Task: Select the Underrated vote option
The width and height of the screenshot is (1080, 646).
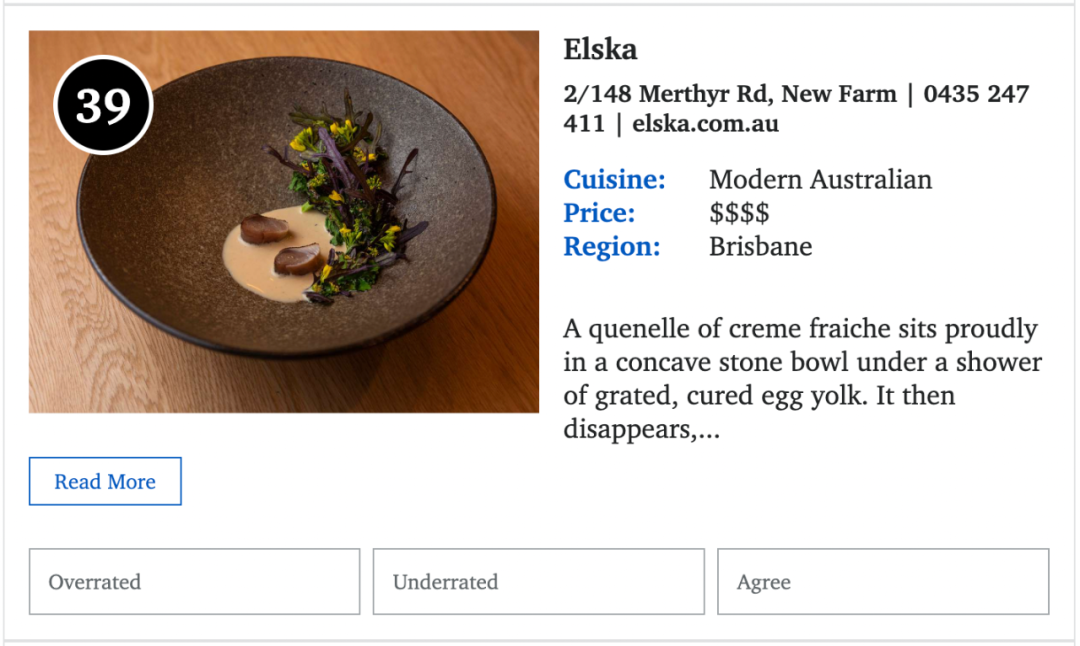Action: coord(539,582)
